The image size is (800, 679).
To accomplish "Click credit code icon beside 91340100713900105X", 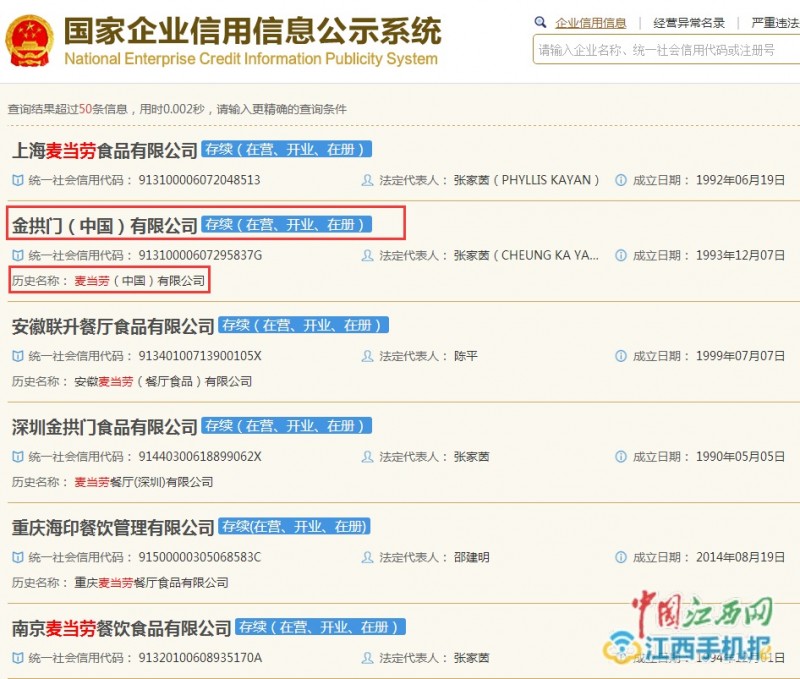I will 18,356.
